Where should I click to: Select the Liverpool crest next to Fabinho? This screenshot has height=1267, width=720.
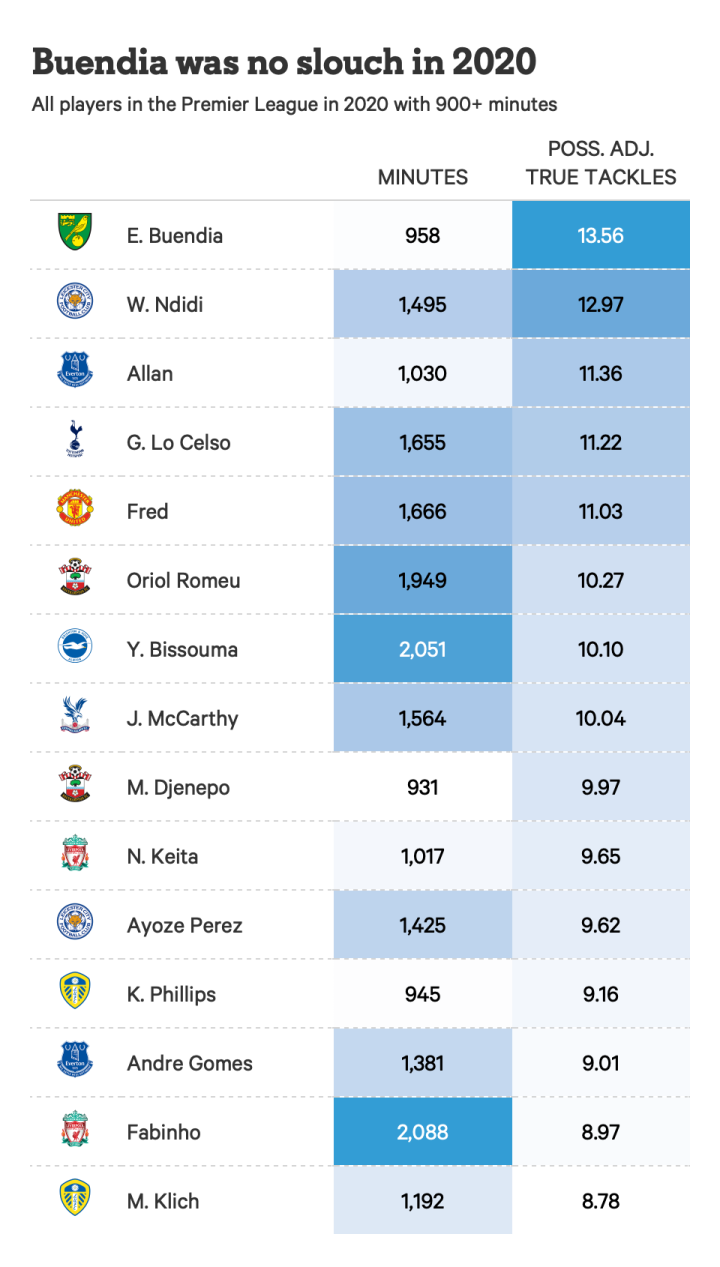pyautogui.click(x=75, y=1131)
